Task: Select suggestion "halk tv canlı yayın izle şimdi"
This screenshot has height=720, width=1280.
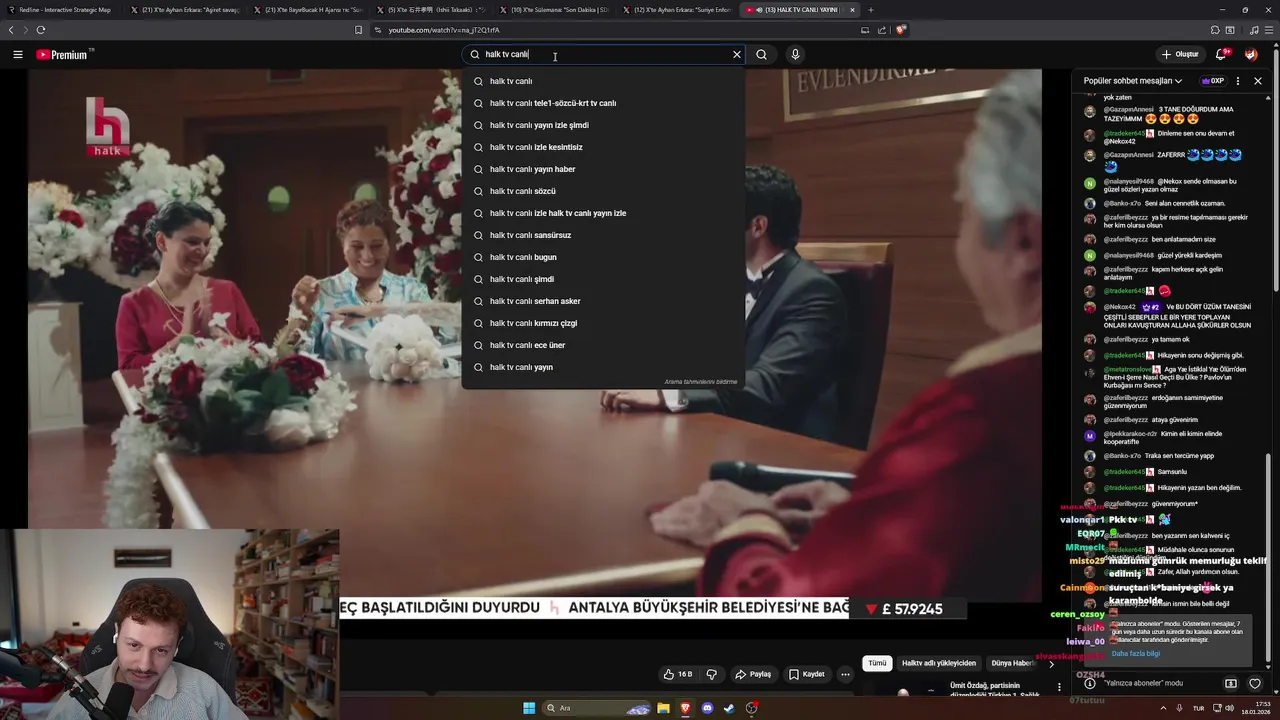Action: coord(603,125)
